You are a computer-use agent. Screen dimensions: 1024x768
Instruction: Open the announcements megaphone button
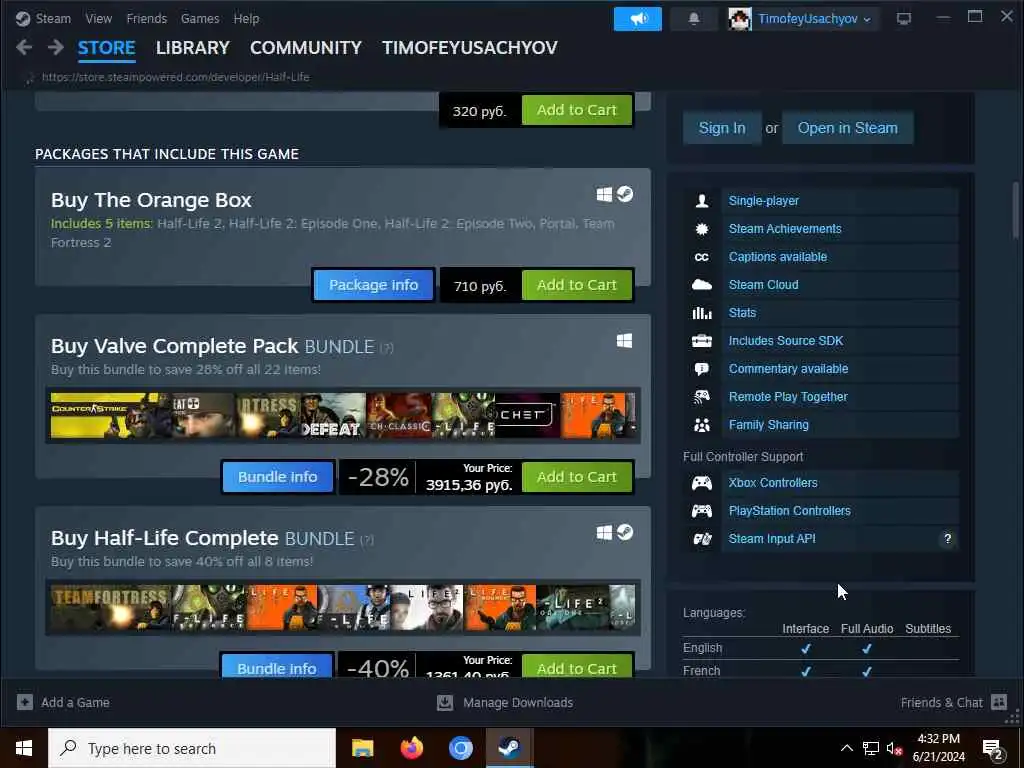click(637, 19)
